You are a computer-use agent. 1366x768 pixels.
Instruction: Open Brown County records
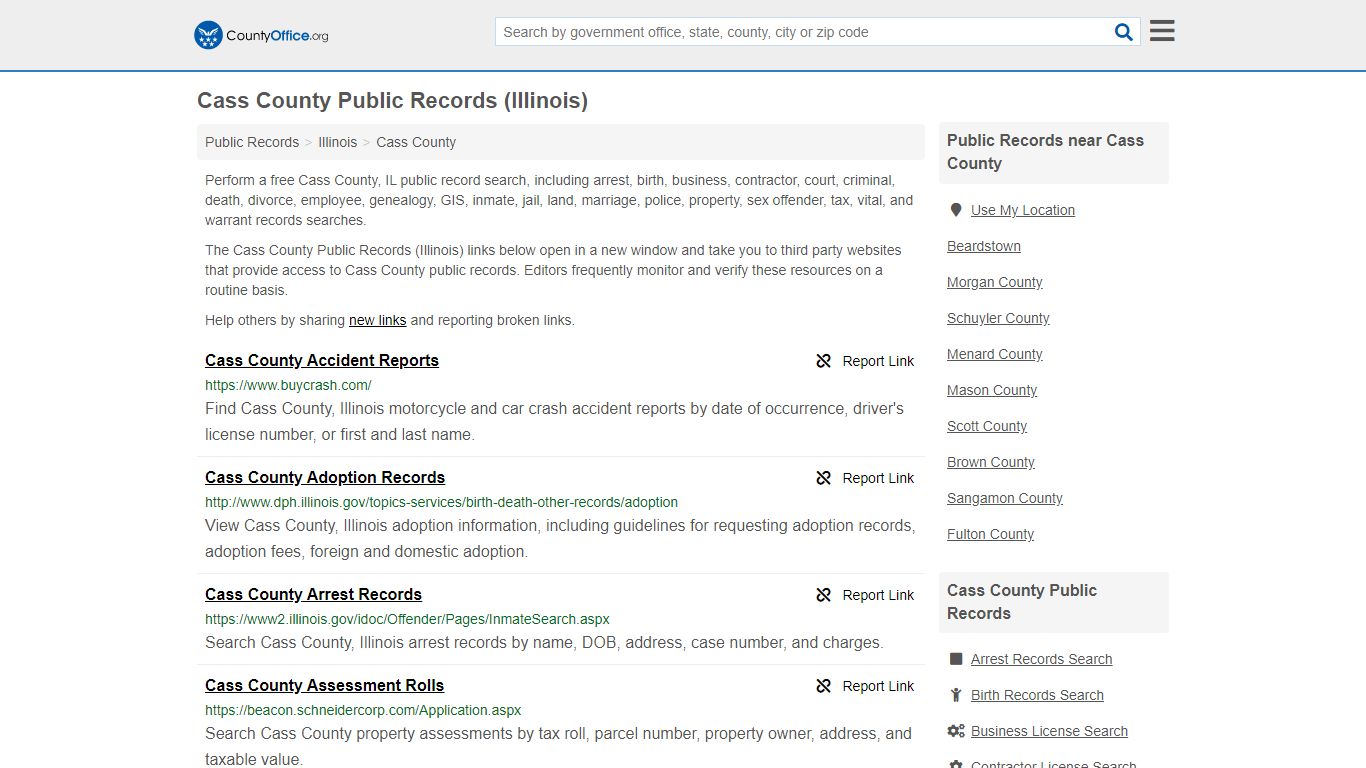(x=991, y=462)
